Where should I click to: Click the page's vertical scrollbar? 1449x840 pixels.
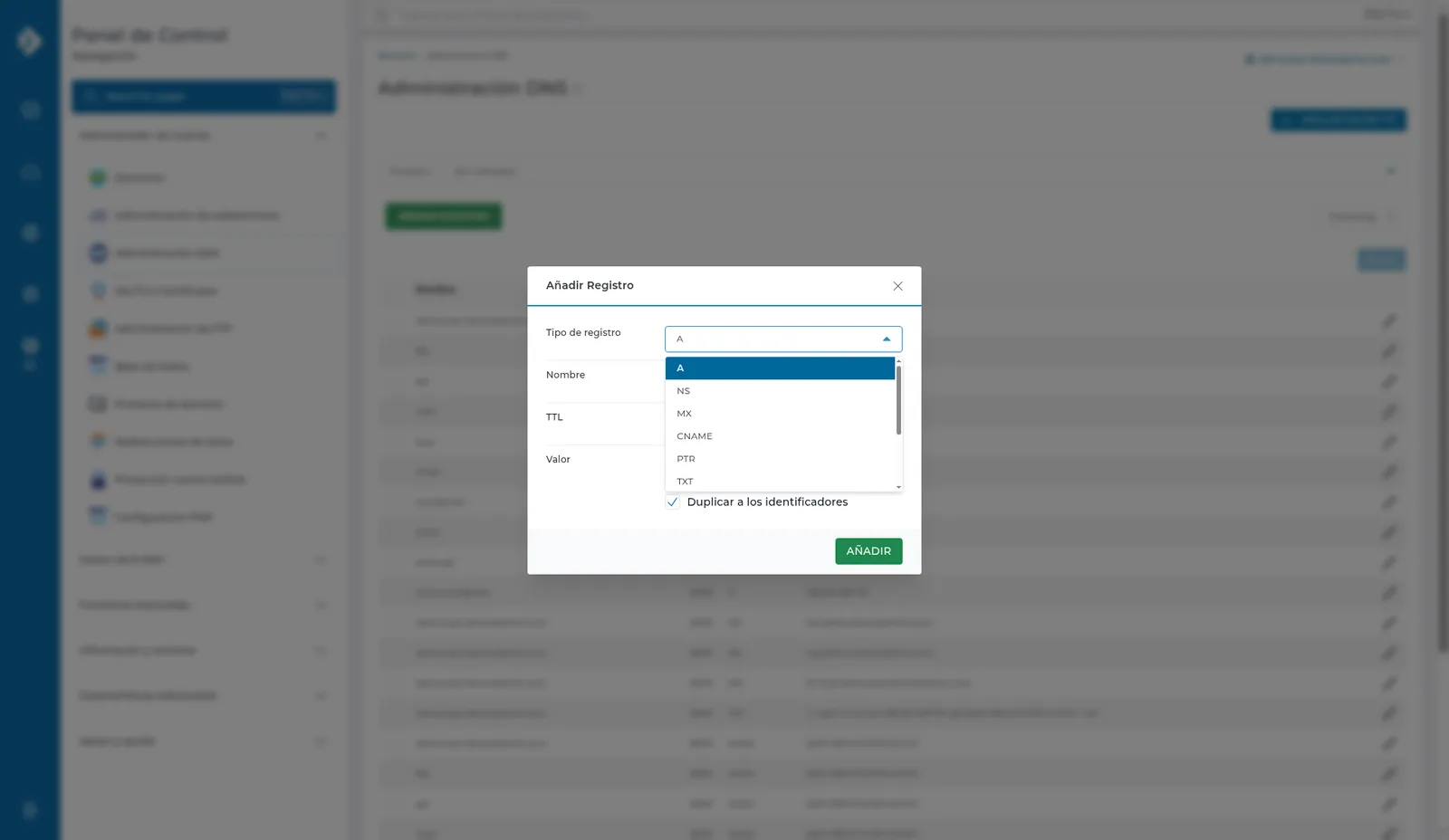point(1443,335)
